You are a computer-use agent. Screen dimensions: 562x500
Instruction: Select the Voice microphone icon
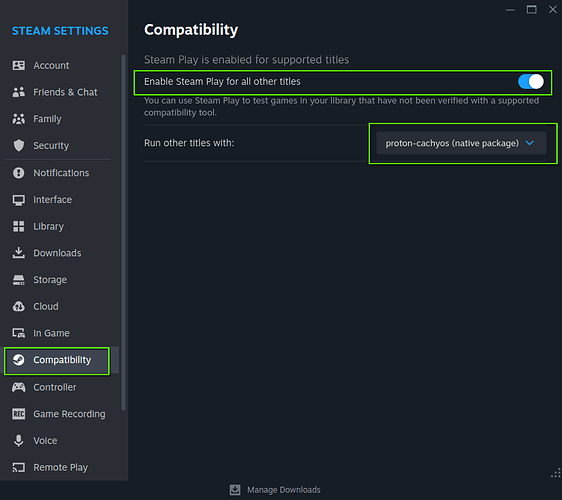tap(19, 441)
